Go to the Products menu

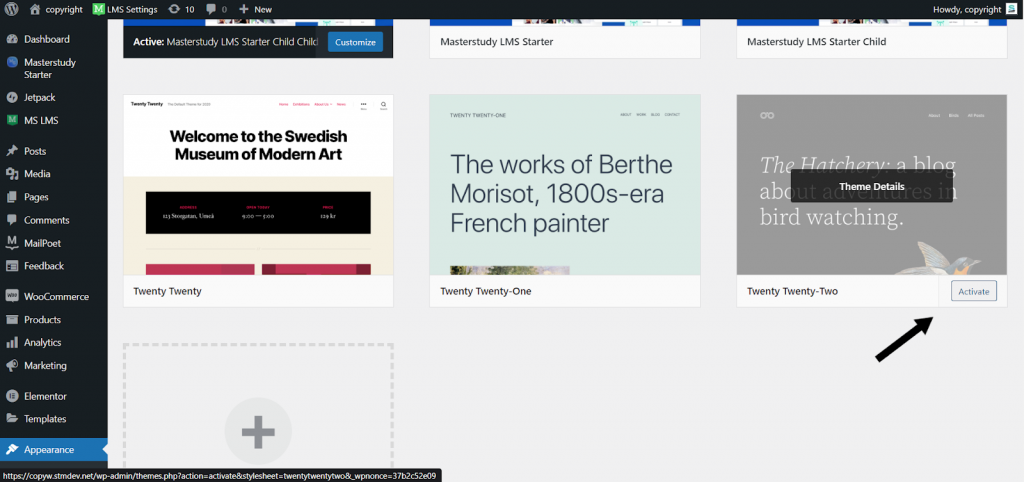(x=42, y=320)
